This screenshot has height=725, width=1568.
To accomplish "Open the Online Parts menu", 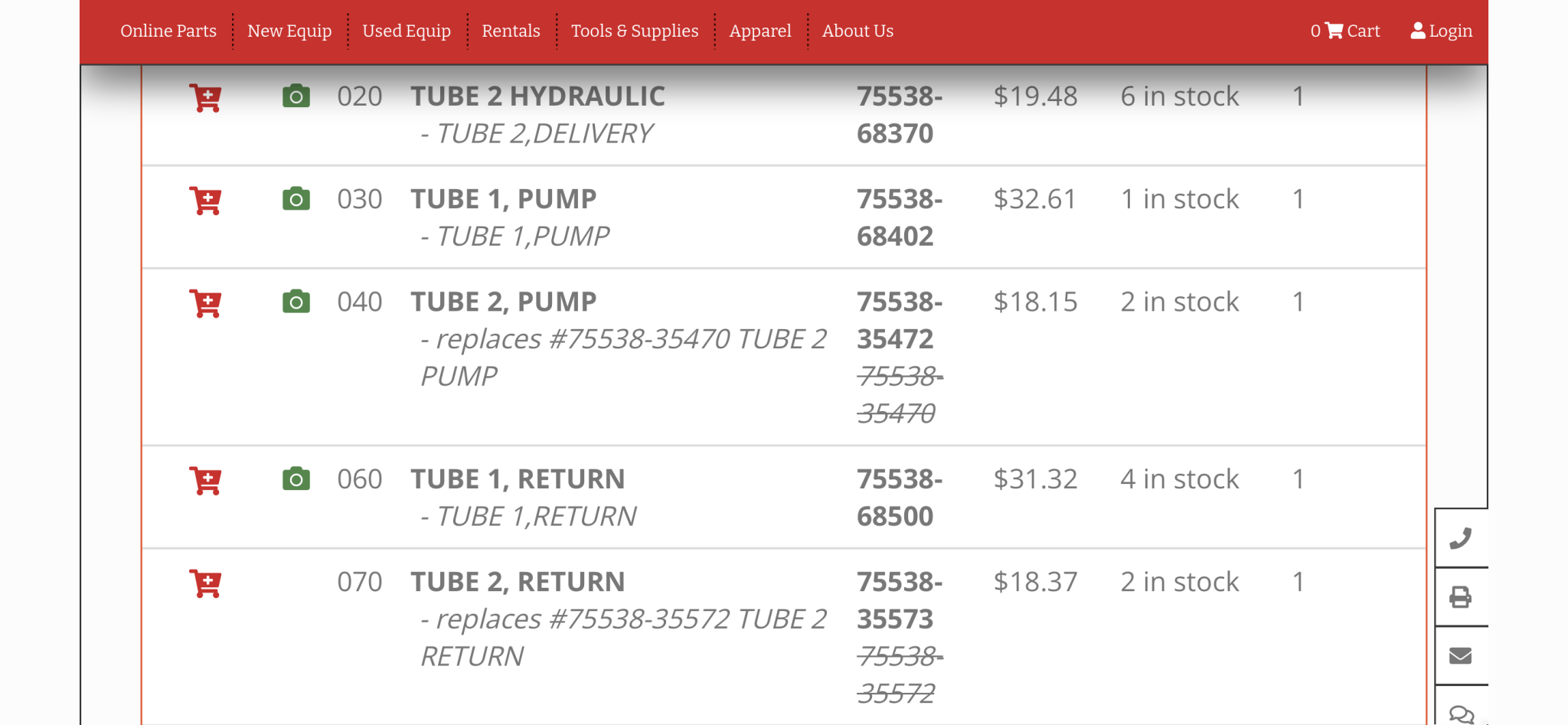I will (x=168, y=31).
